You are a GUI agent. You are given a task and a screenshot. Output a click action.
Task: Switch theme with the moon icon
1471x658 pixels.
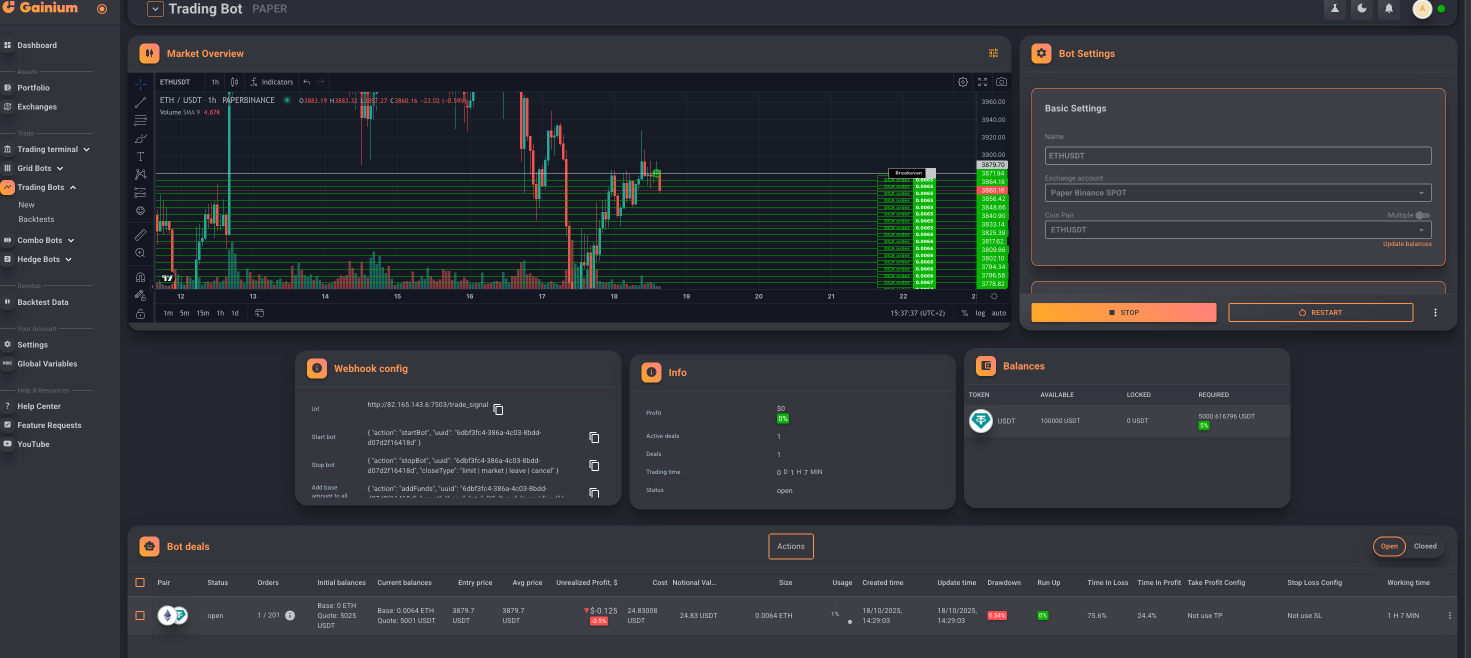pos(1361,9)
